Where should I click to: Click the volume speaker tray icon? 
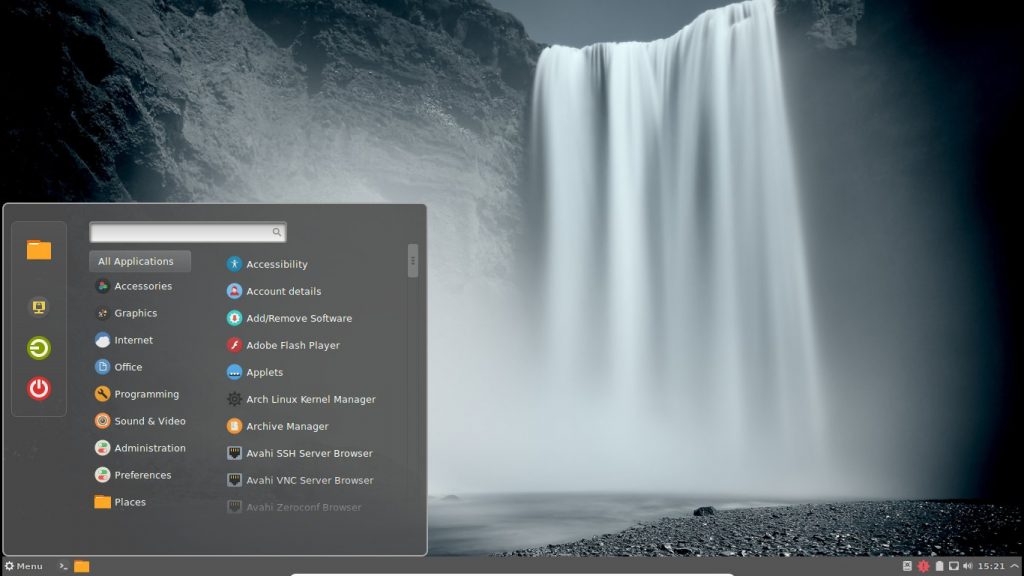pos(967,566)
